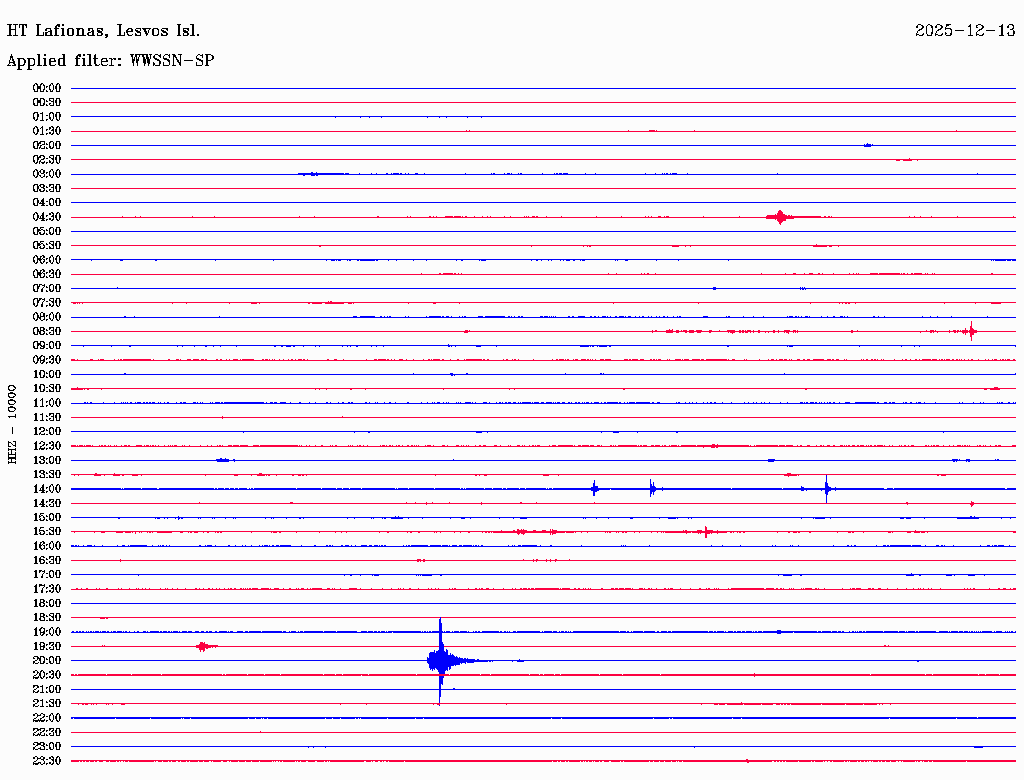Select the 01:00 time label
Viewport: 1024px width, 780px height.
tap(47, 117)
